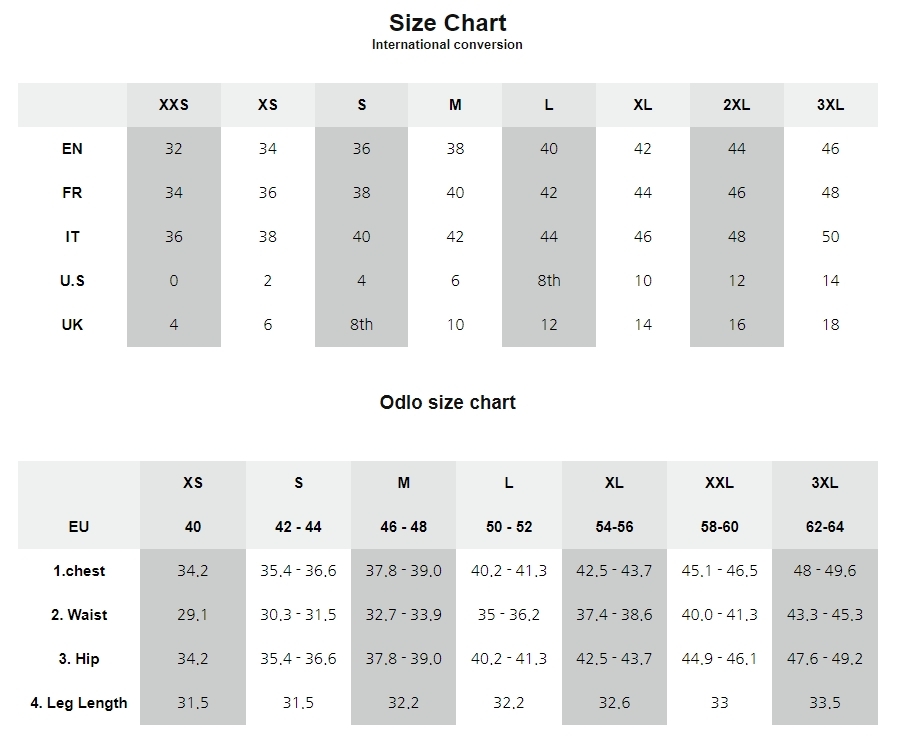Click the Size Chart title heading
This screenshot has width=911, height=744.
(x=447, y=23)
